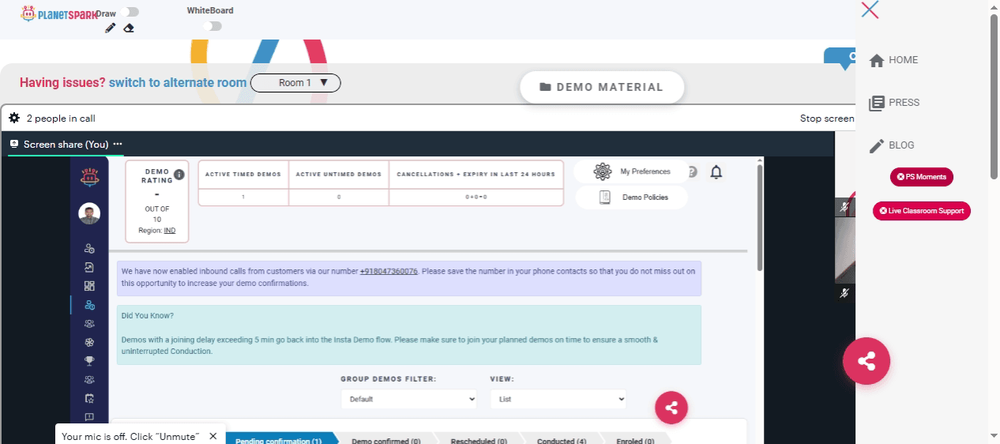Click the notification bell icon

(x=716, y=172)
